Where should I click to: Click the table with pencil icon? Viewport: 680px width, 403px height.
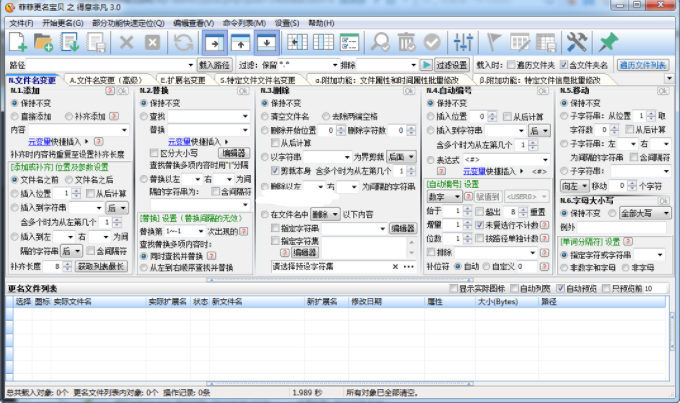pos(520,43)
